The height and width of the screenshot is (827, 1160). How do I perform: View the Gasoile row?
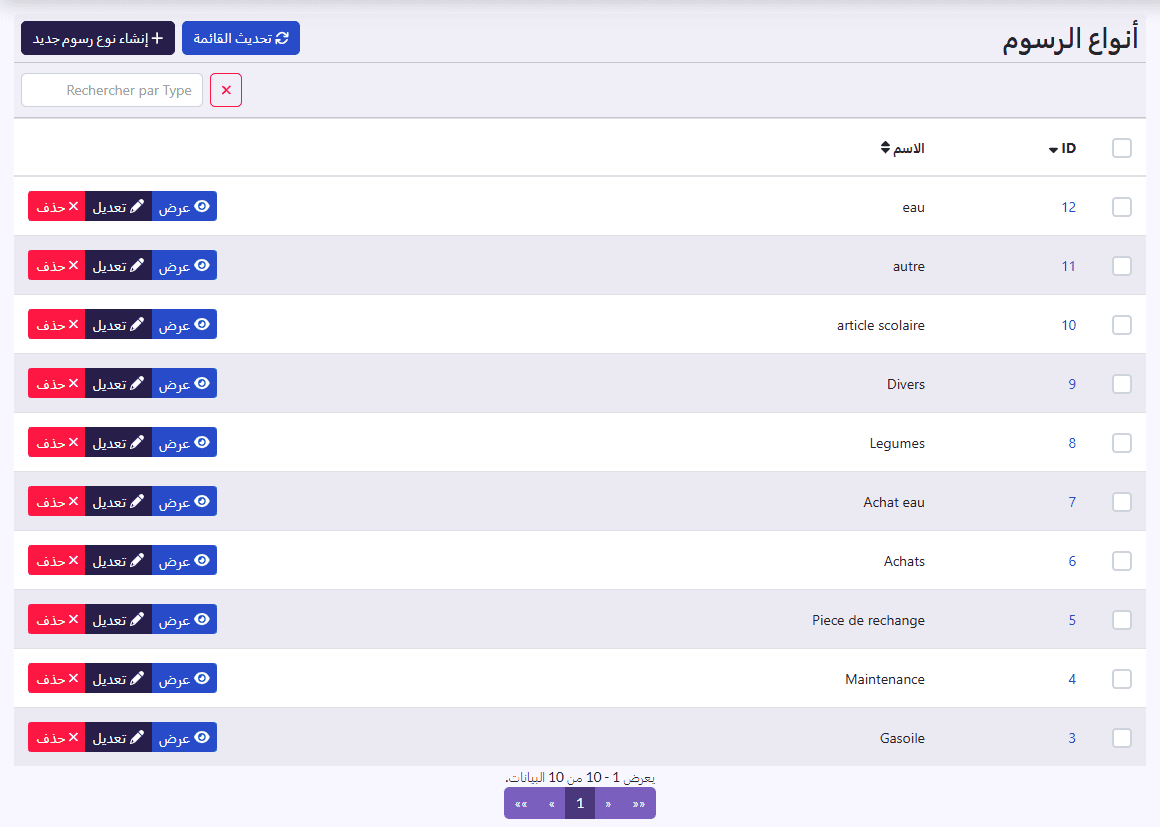[x=184, y=737]
